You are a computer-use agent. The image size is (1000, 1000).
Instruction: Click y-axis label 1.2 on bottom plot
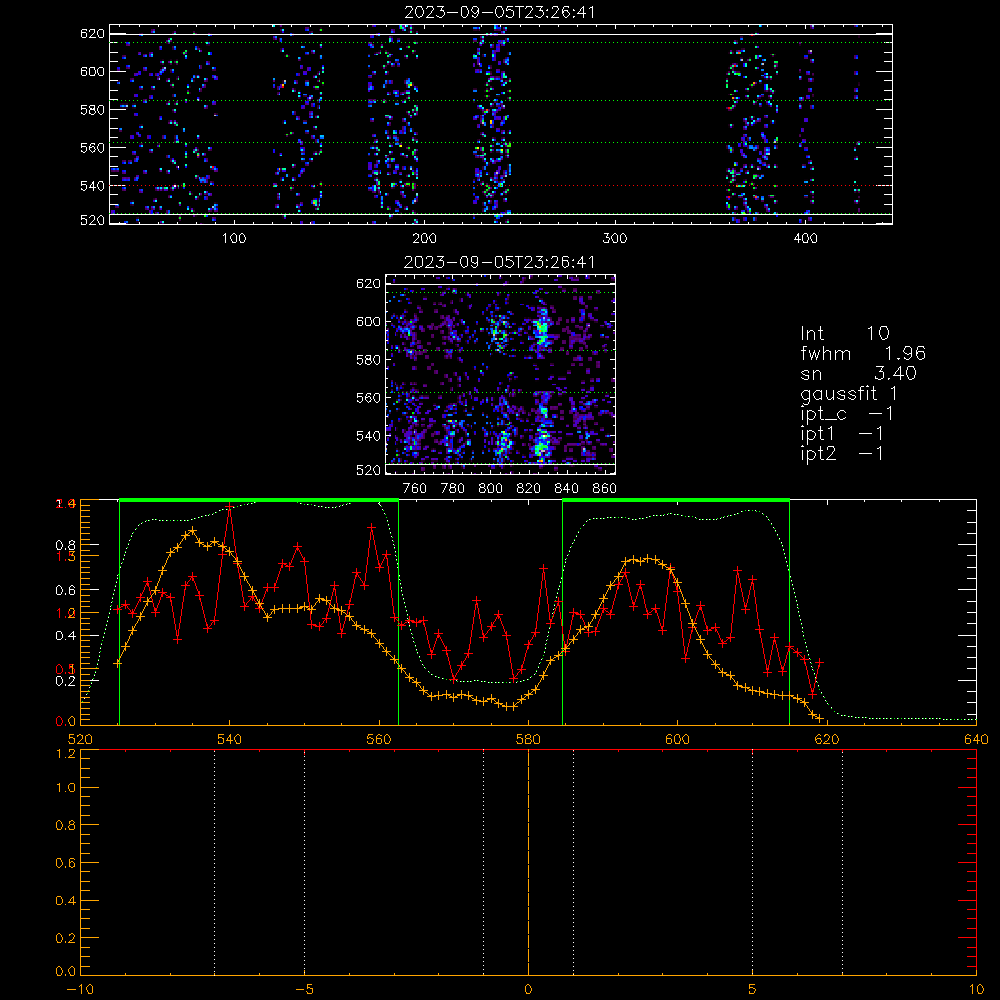pos(66,753)
